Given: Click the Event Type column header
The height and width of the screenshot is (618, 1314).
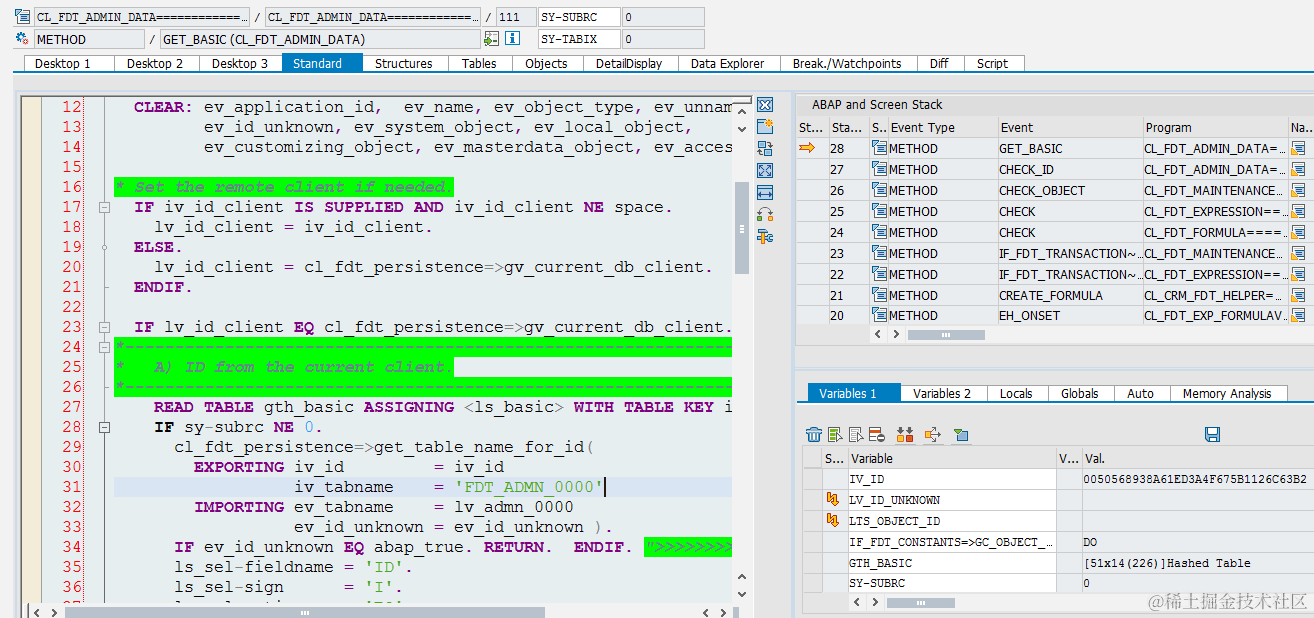Looking at the screenshot, I should coord(943,127).
